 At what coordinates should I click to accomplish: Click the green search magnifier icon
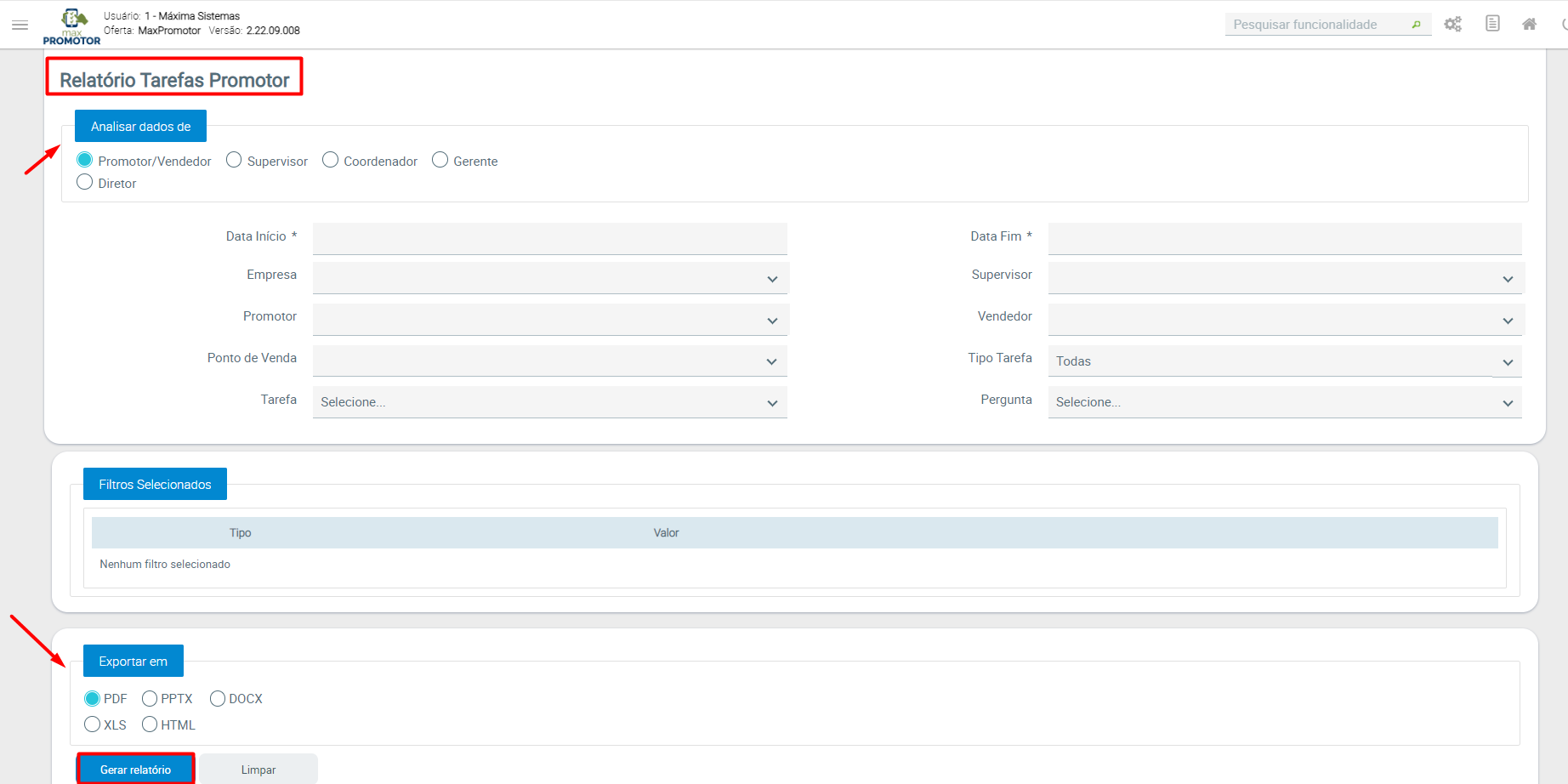[1416, 25]
